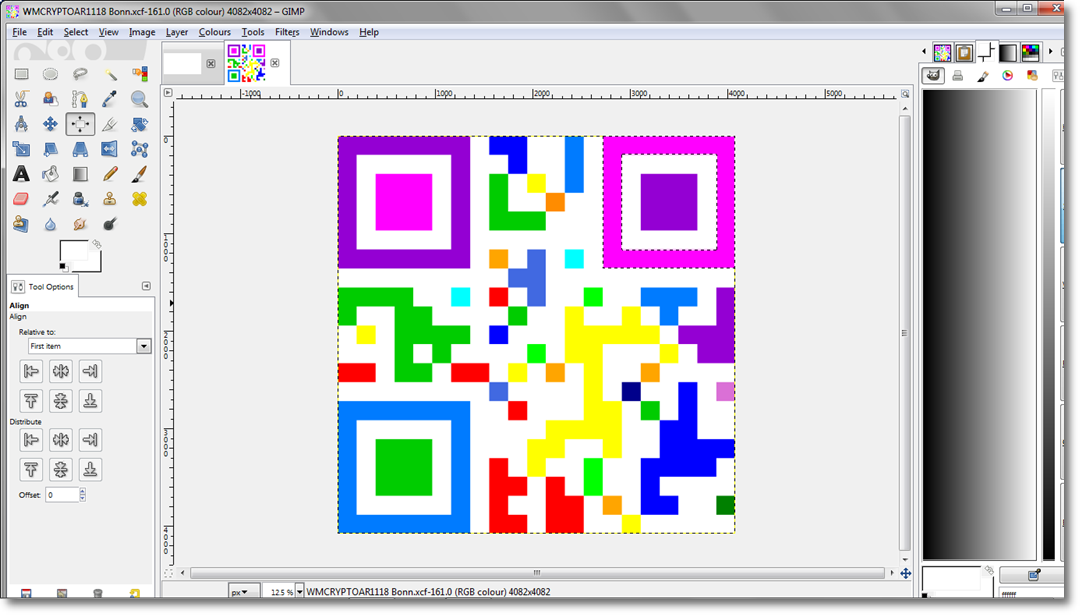Select the Perspective tool
The image size is (1080, 615).
pos(80,149)
